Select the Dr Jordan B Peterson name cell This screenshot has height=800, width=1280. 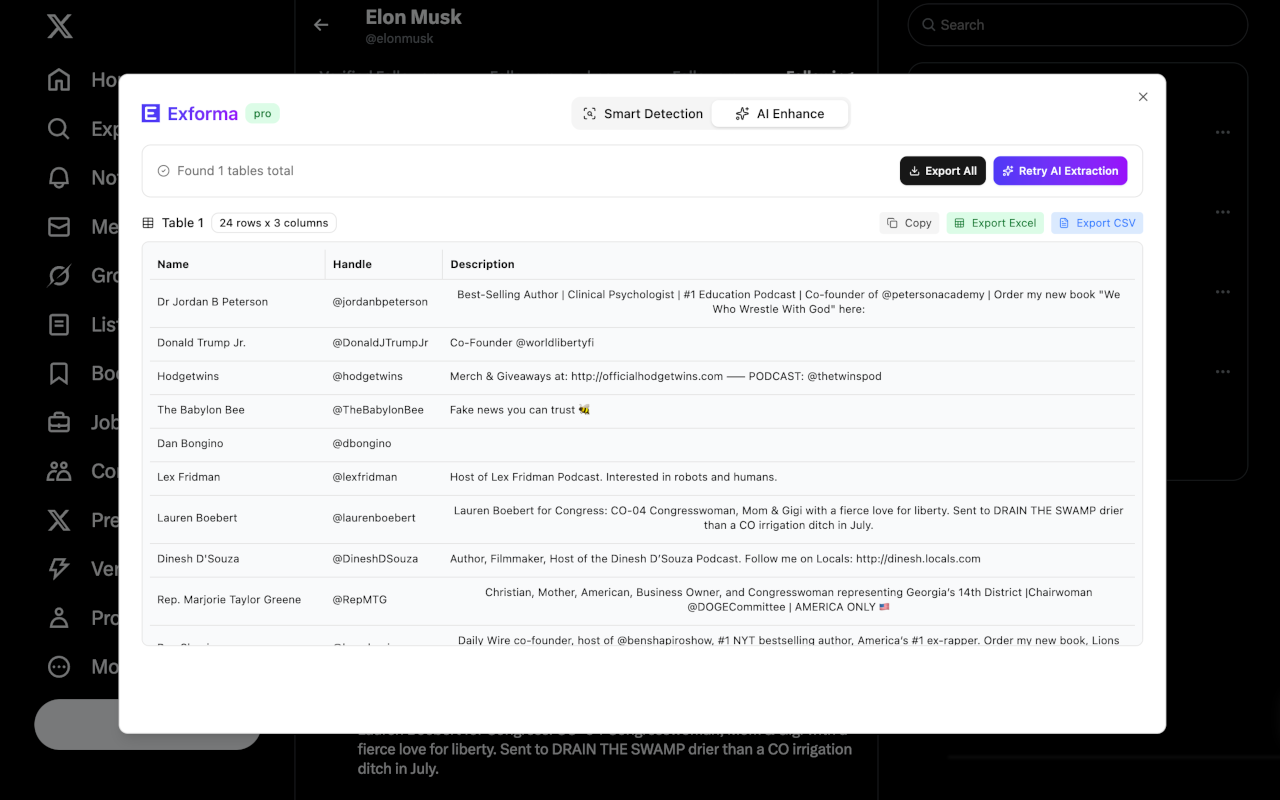pyautogui.click(x=237, y=302)
